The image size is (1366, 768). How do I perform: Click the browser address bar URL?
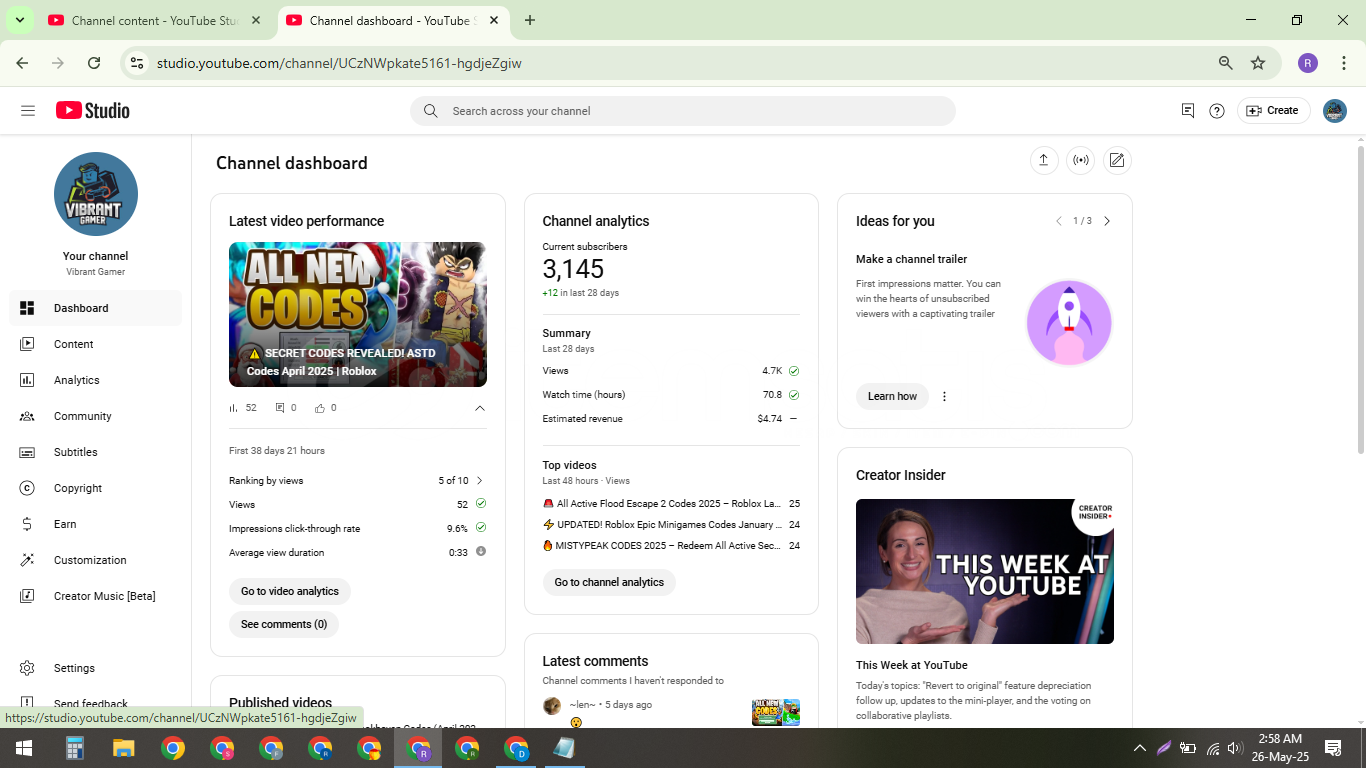[x=339, y=63]
